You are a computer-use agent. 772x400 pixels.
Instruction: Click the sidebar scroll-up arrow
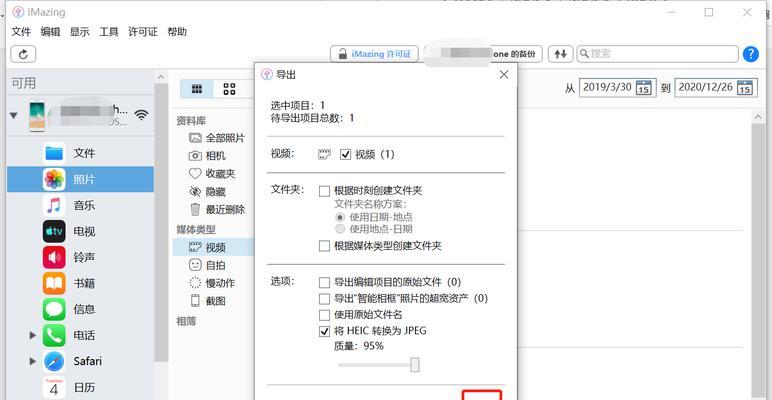(161, 77)
